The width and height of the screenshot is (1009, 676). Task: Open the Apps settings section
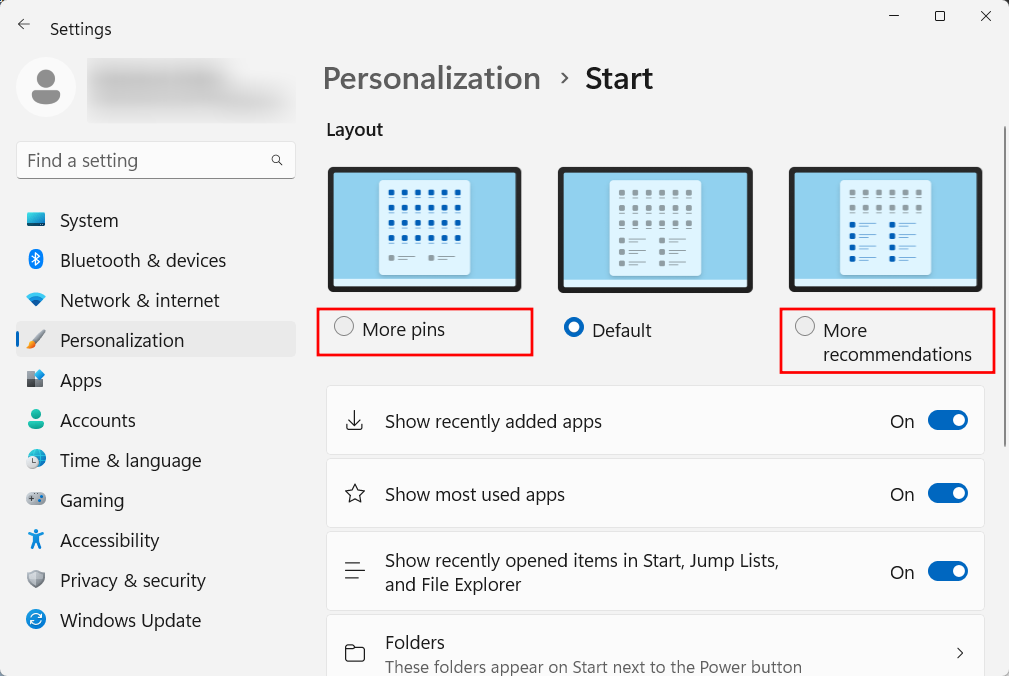(80, 380)
